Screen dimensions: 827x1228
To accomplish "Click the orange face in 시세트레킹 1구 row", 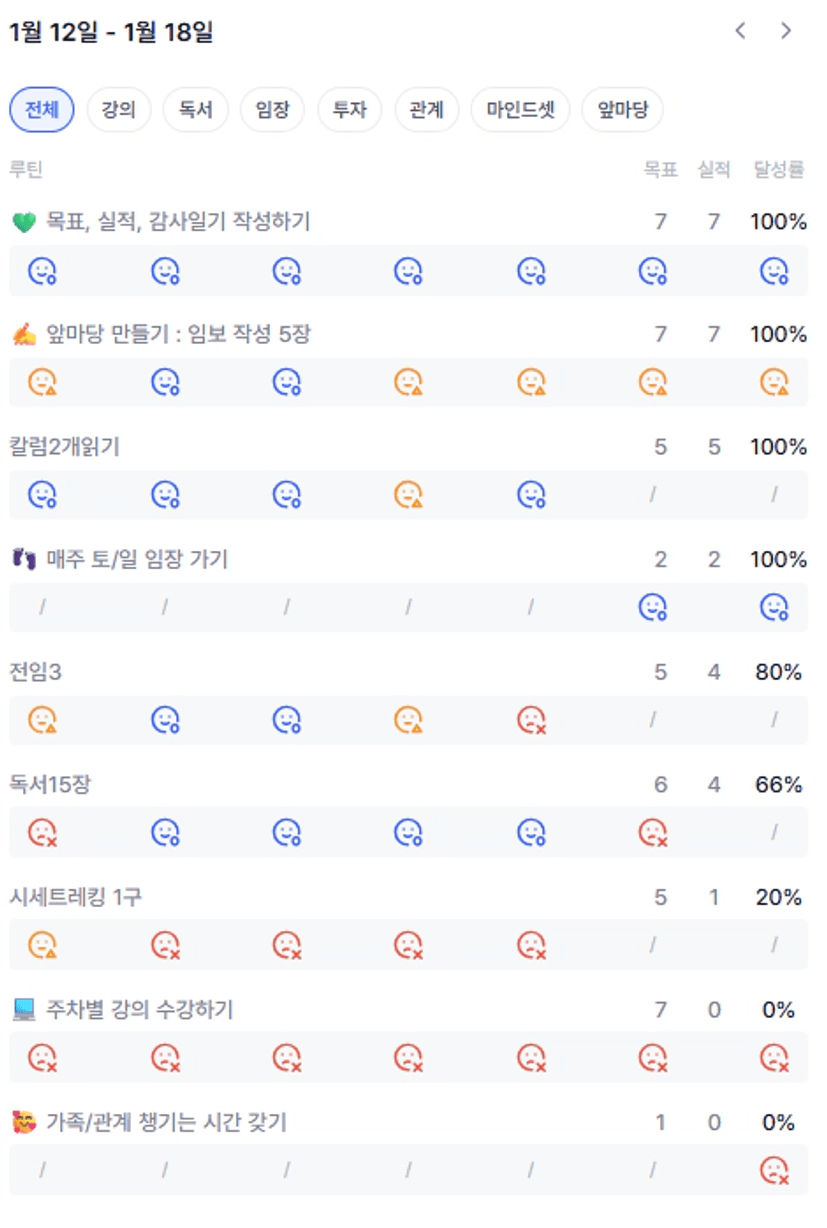I will click(x=42, y=945).
